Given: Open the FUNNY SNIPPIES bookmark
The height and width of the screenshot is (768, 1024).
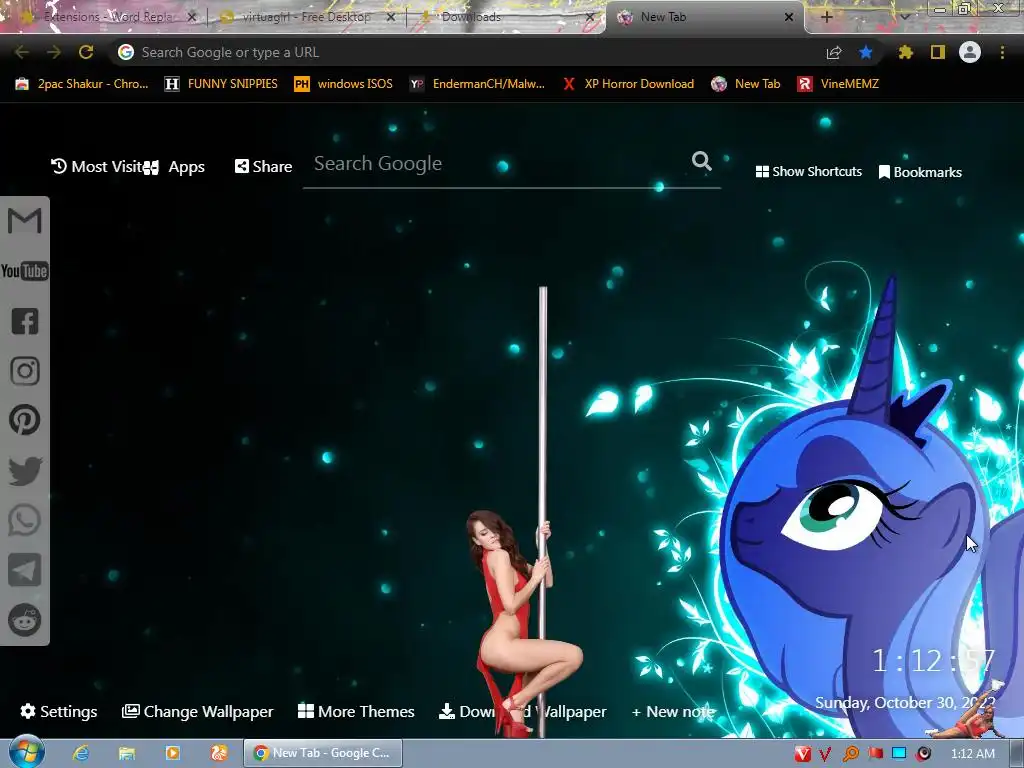Looking at the screenshot, I should pyautogui.click(x=221, y=84).
